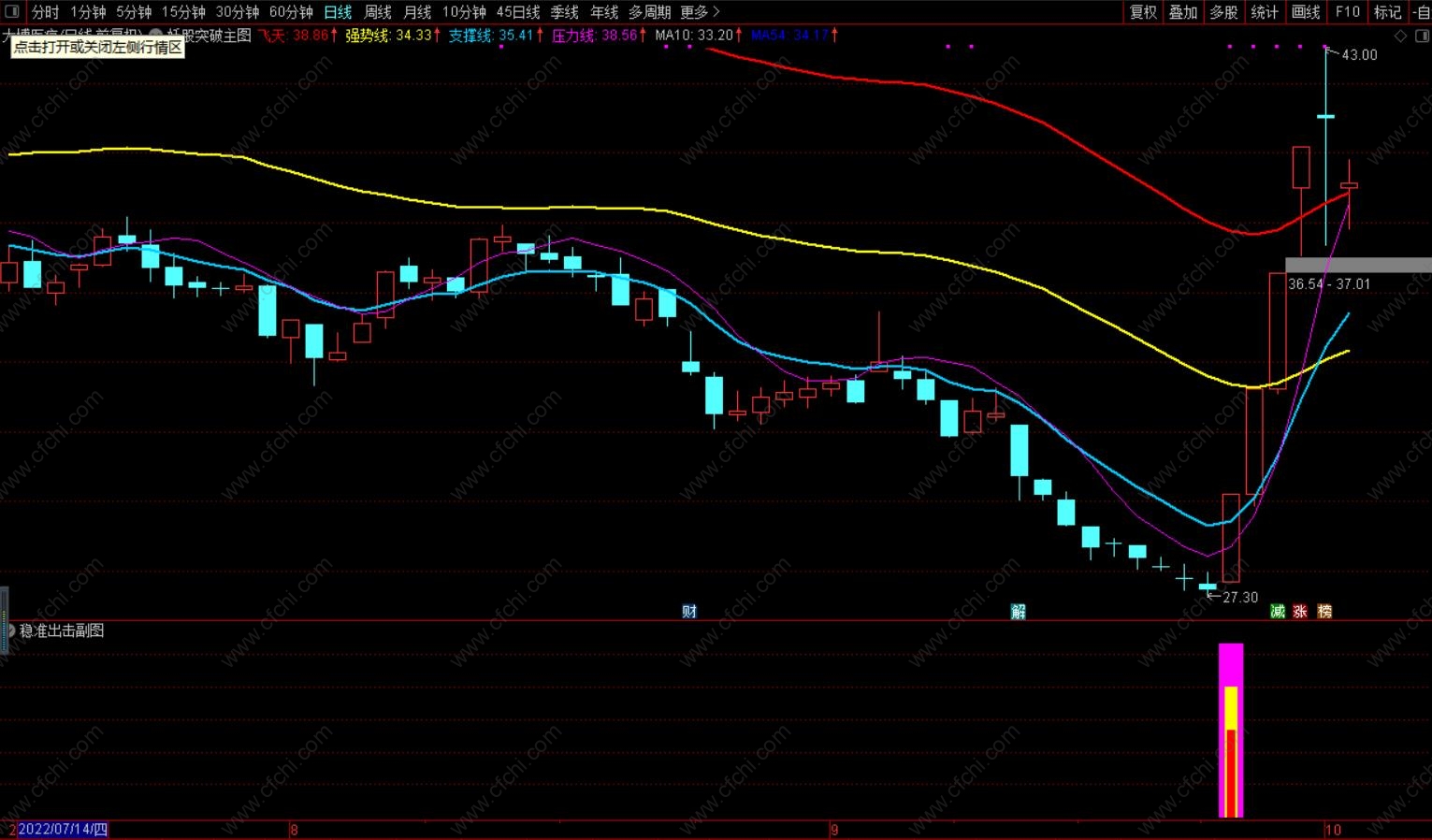Activate the 画线 drawing tools

(x=1306, y=12)
